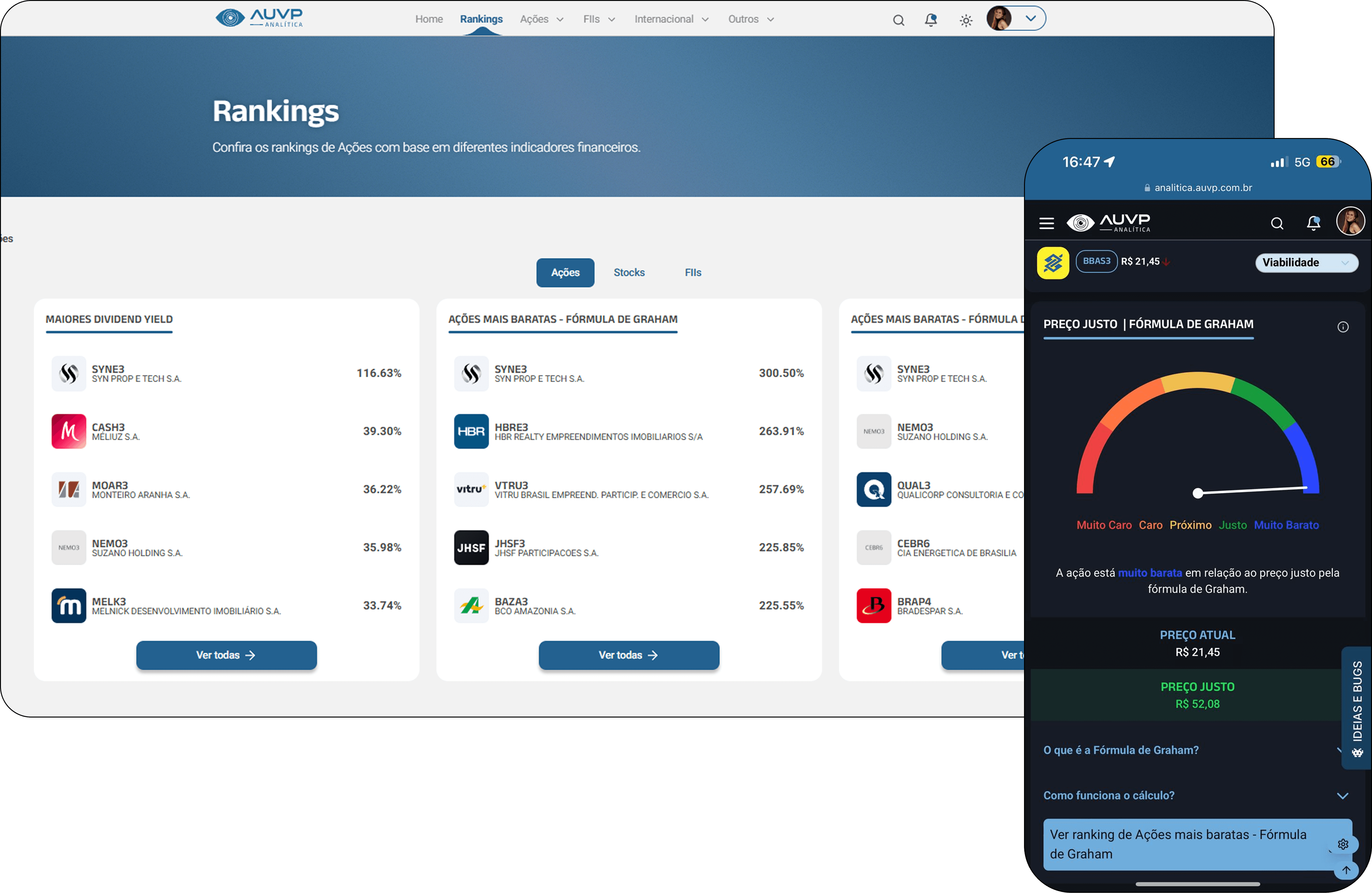This screenshot has width=1372, height=893.
Task: Expand Como funciona o cálculo?
Action: (1197, 796)
